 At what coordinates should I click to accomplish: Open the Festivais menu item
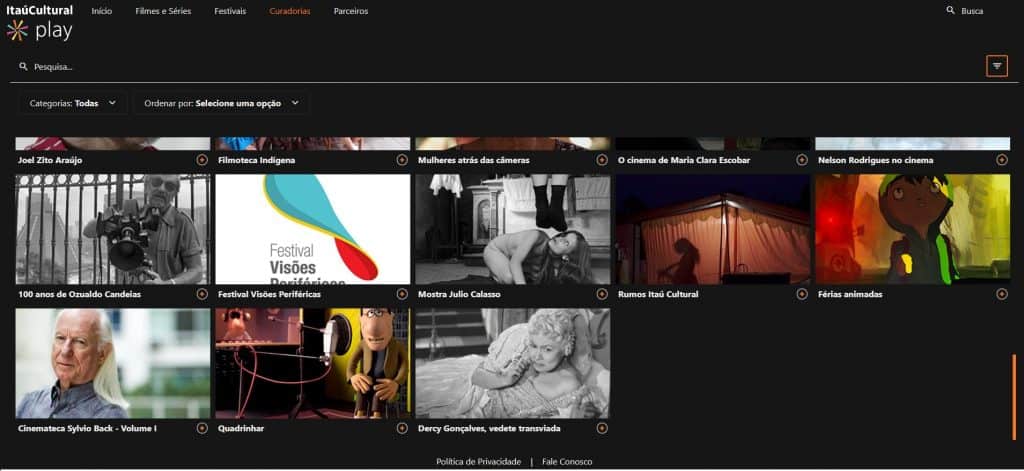[x=230, y=11]
